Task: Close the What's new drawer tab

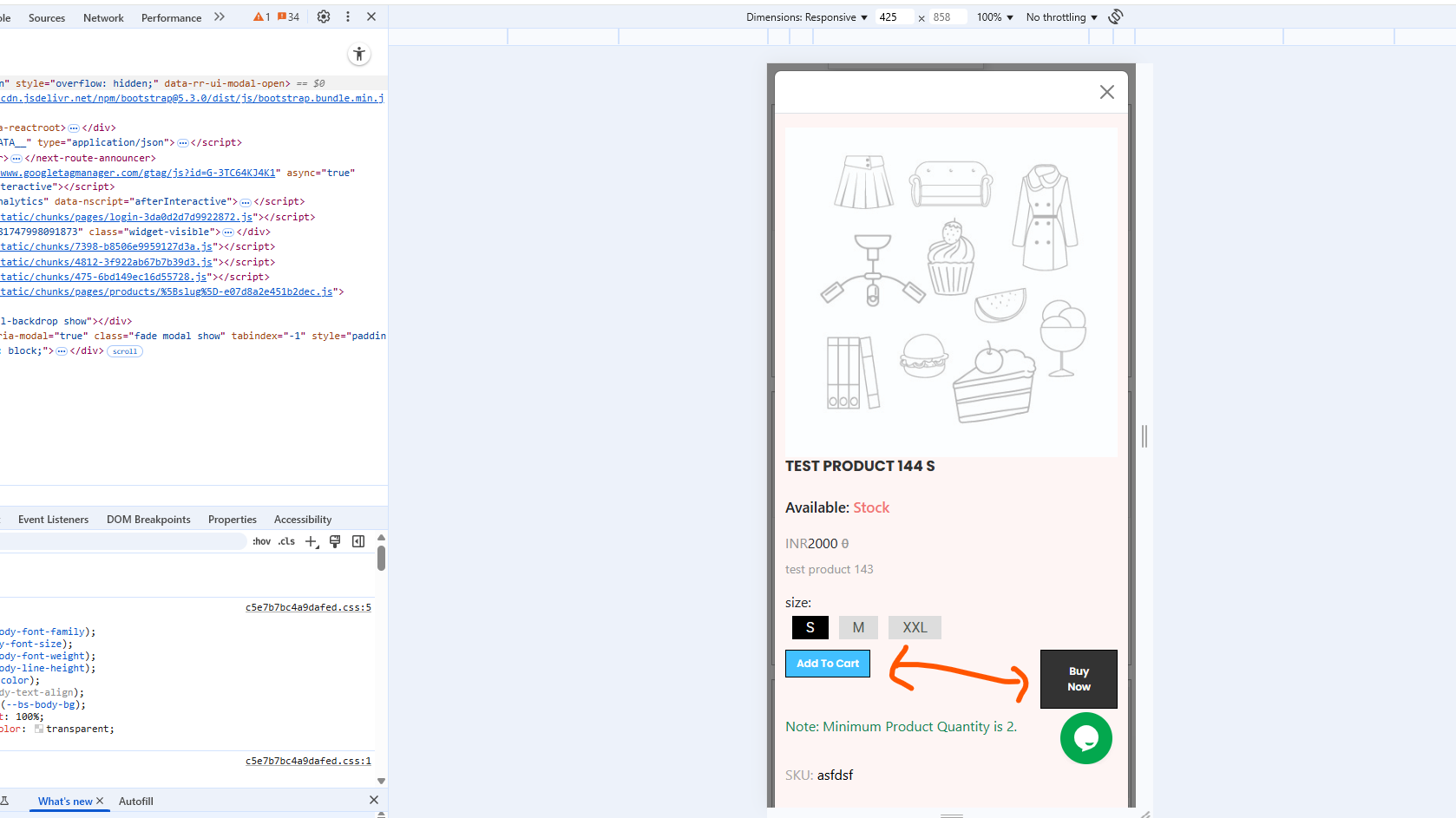Action: click(x=100, y=802)
